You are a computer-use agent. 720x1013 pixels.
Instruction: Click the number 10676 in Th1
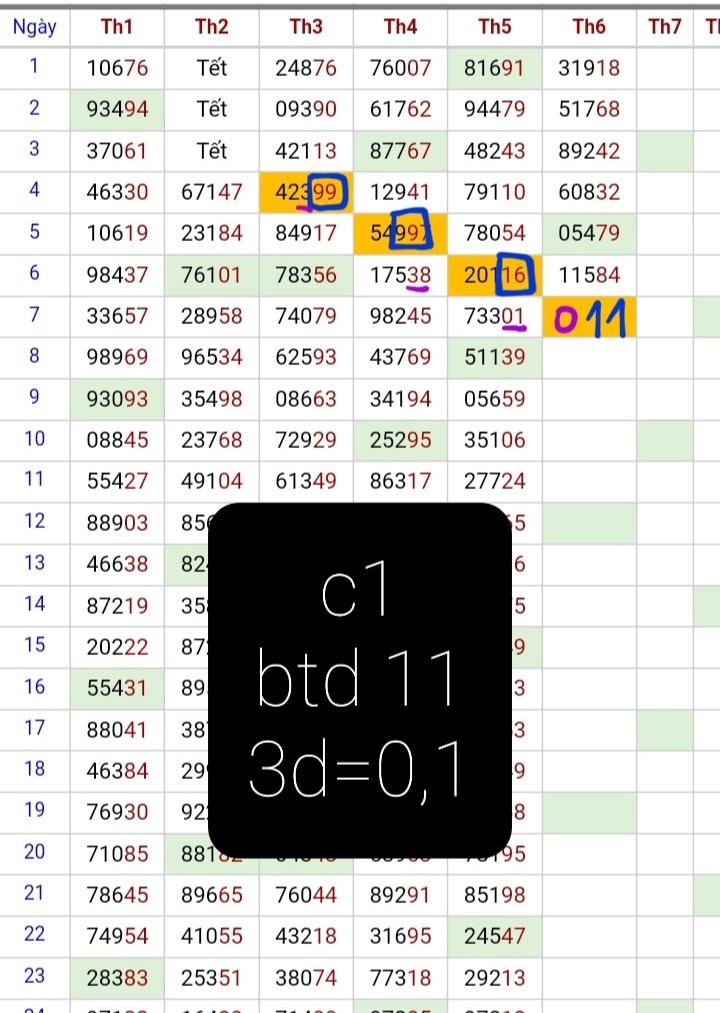click(117, 68)
